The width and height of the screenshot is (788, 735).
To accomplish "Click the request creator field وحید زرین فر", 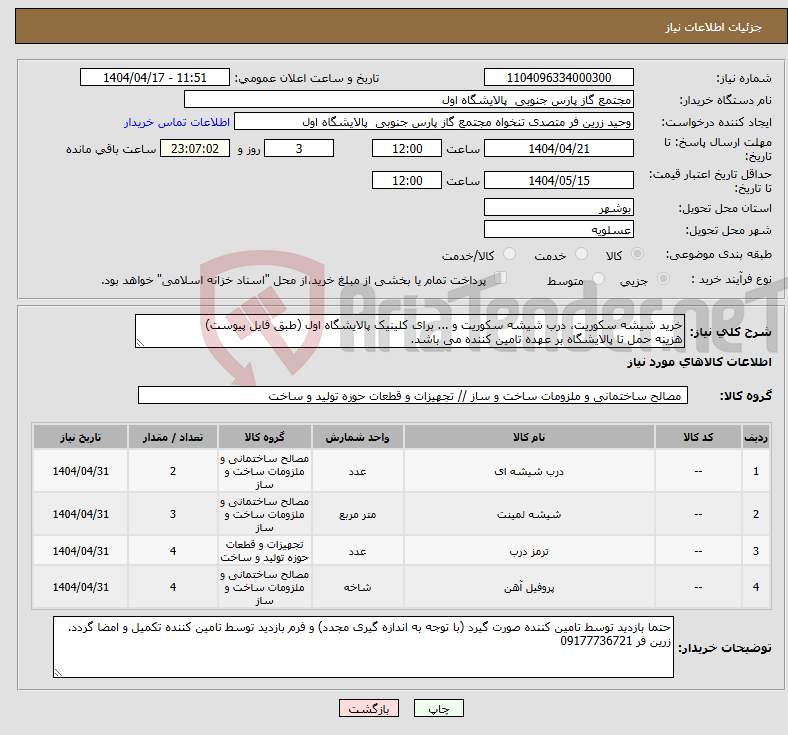I will coord(434,122).
